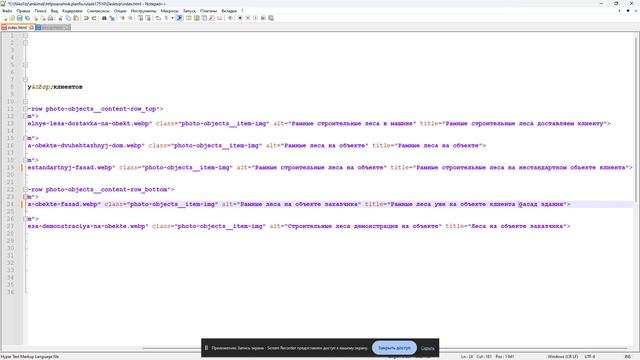Click the Save All toolbar icon
Viewport: 640px width, 360px height.
coord(27,18)
